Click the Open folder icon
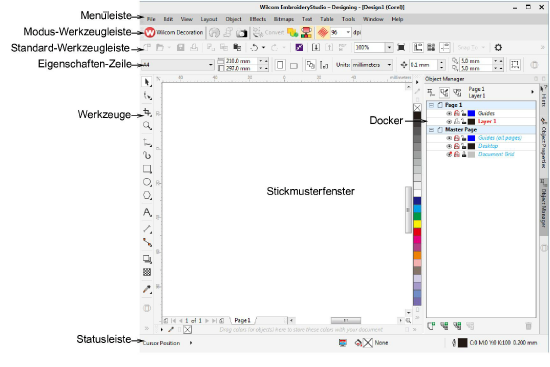 click(160, 47)
